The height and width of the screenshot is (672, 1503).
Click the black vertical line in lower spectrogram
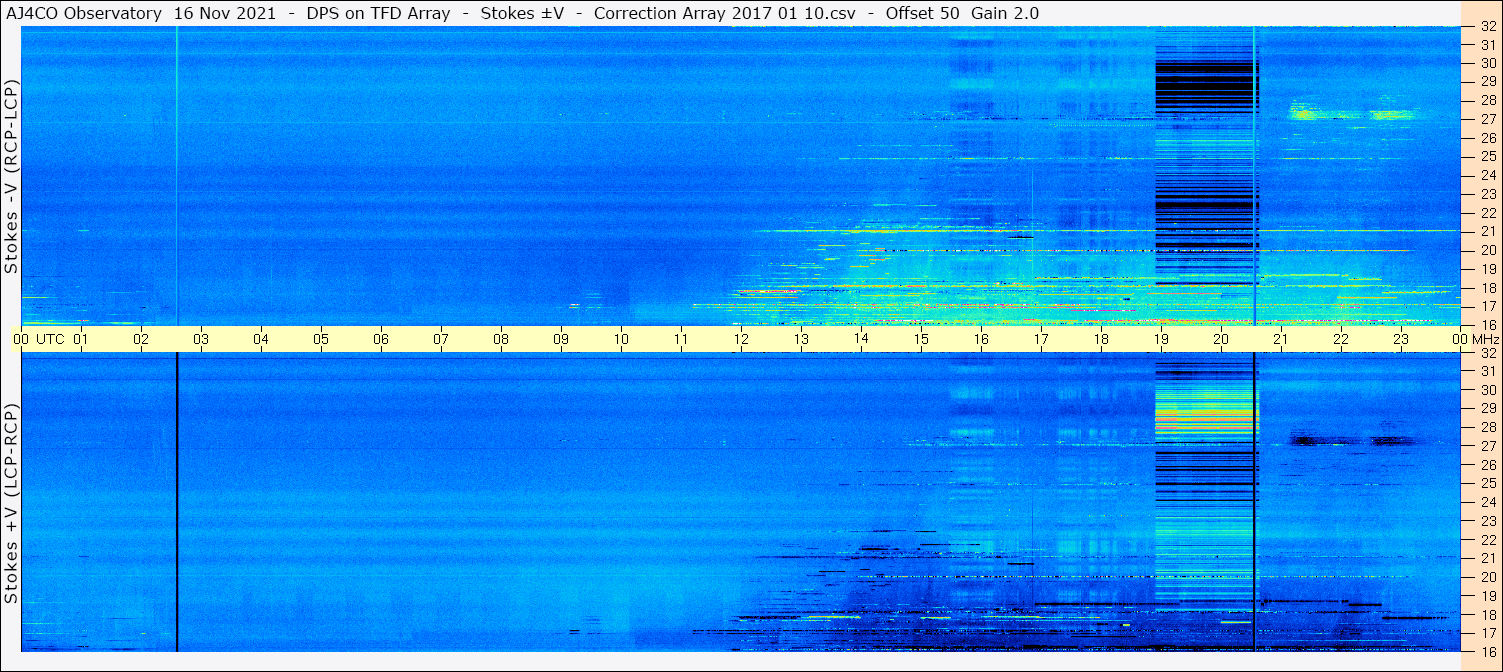[176, 502]
